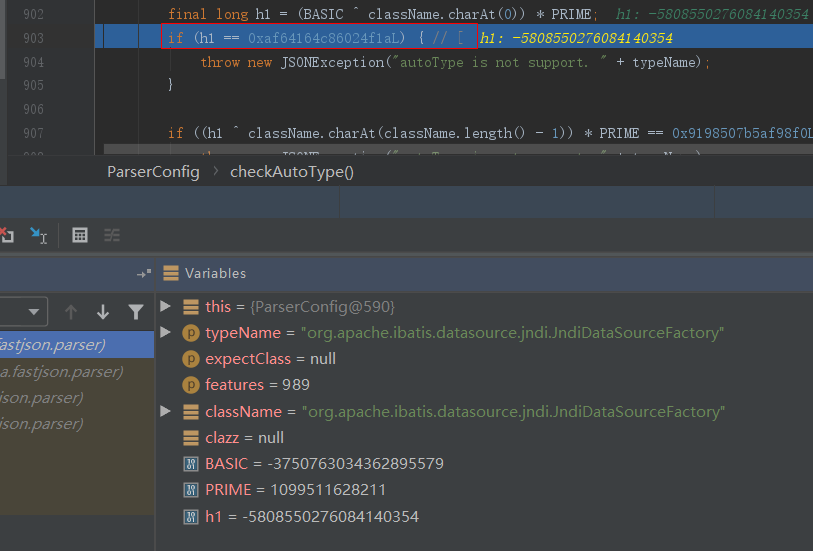Click the Trace Current Stream Chain icon

coord(112,235)
